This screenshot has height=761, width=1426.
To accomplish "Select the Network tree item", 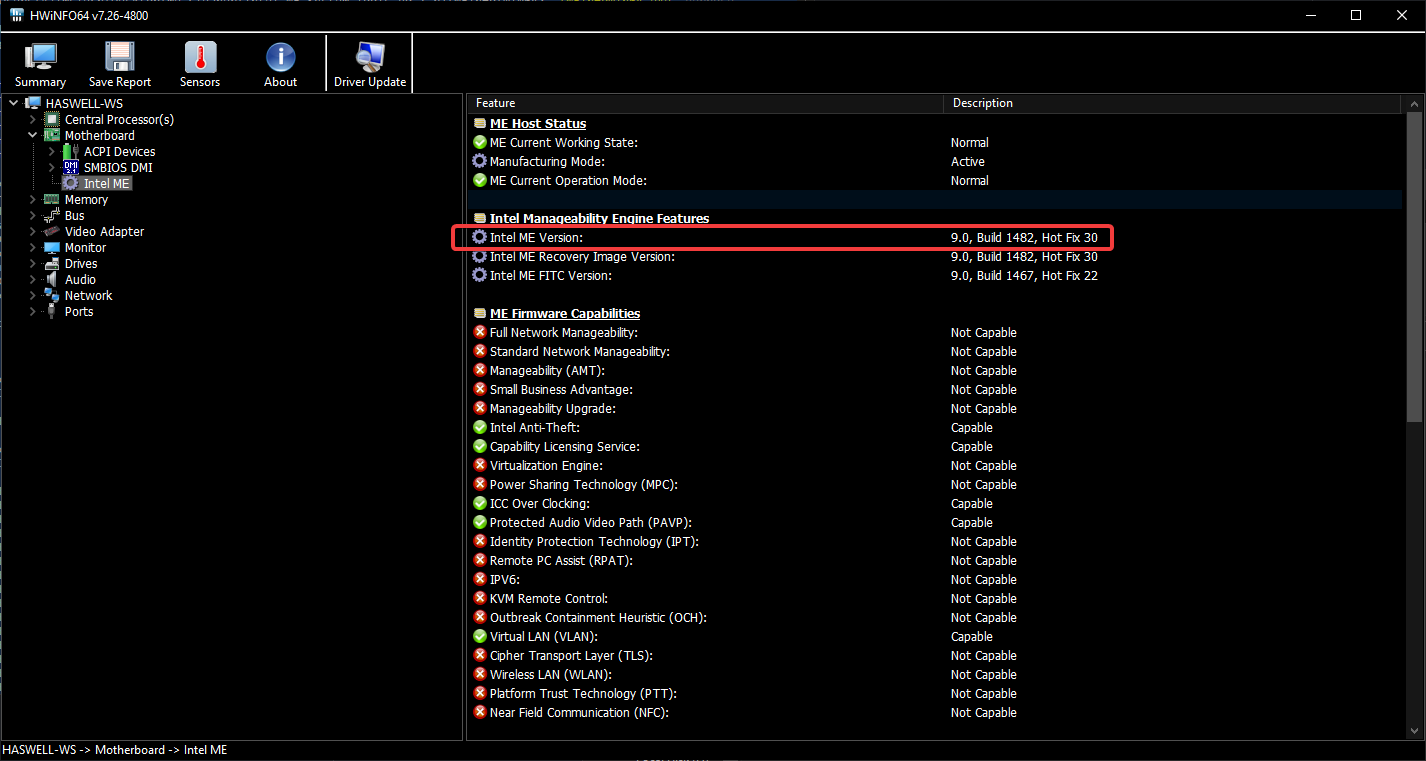I will 88,295.
